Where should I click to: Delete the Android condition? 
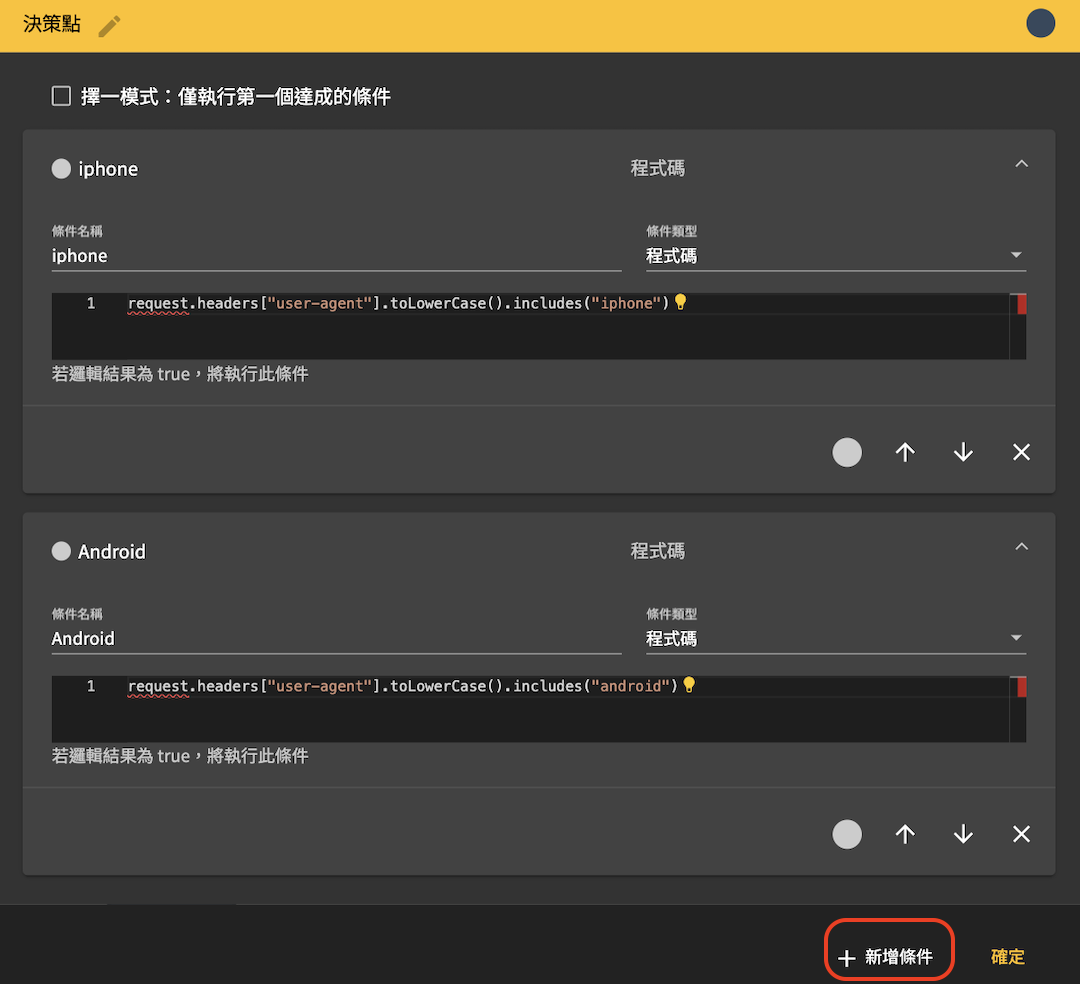[1021, 835]
